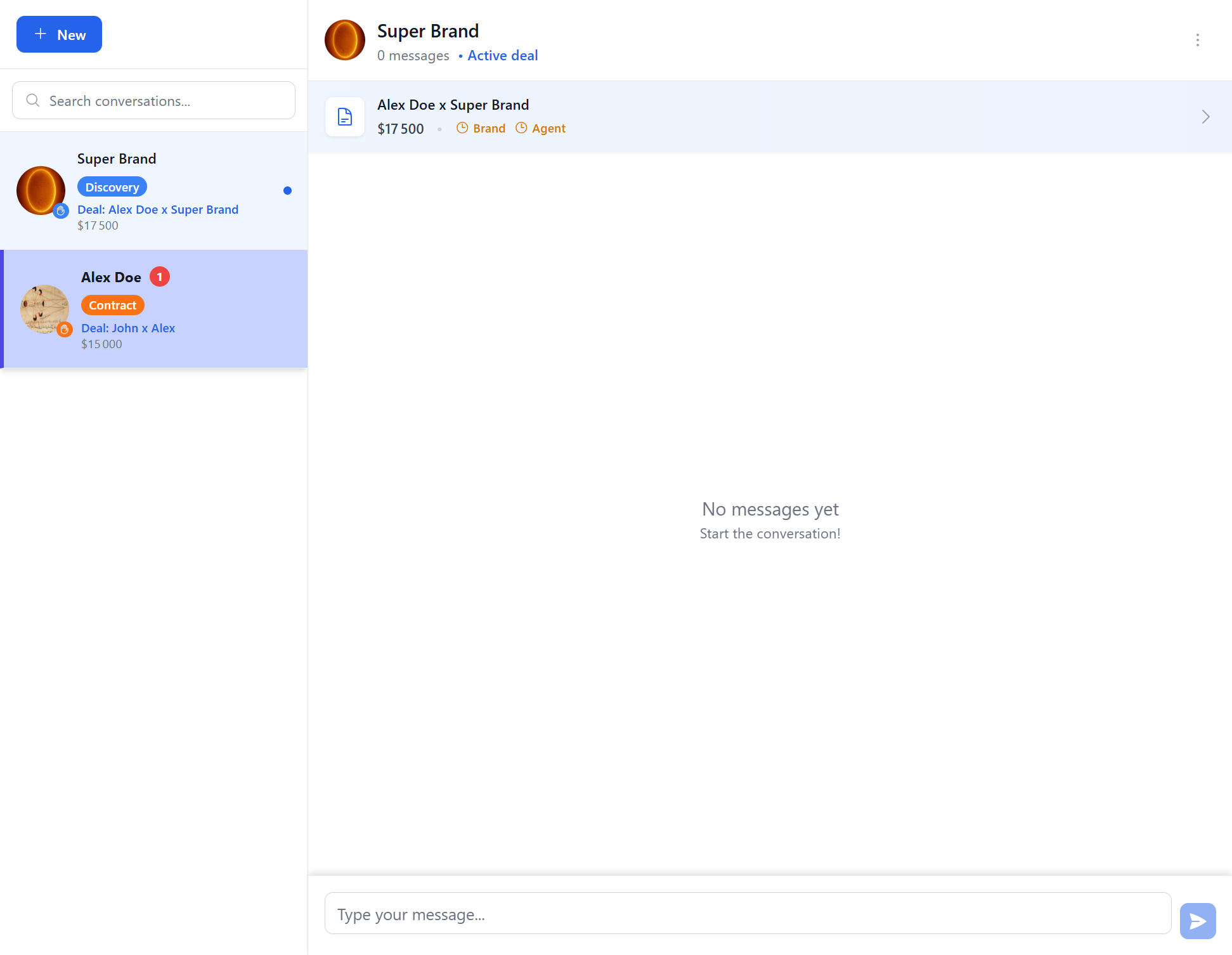
Task: Click the 0 messages text
Action: tap(413, 55)
